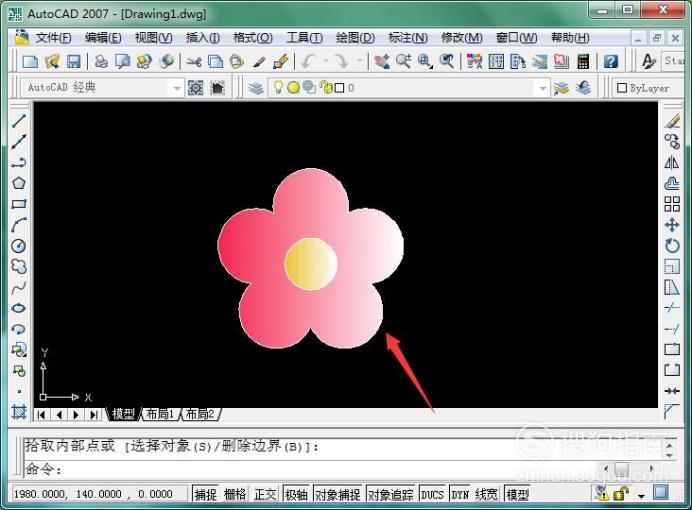Click the Undo arrow
Viewport: 692px width, 510px height.
(x=308, y=61)
